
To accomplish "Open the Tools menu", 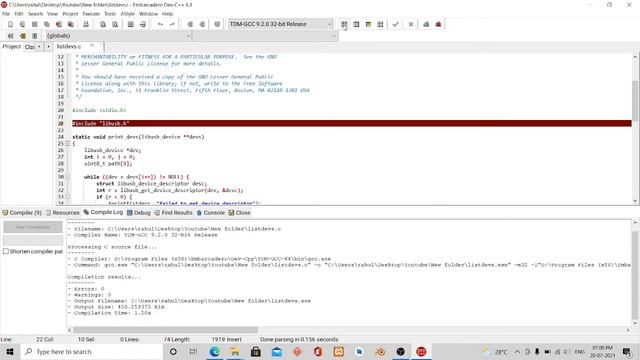I will (x=110, y=14).
